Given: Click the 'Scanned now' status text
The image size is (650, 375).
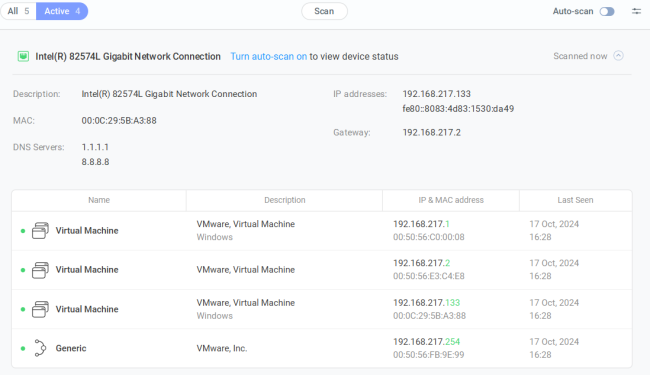Looking at the screenshot, I should (580, 56).
